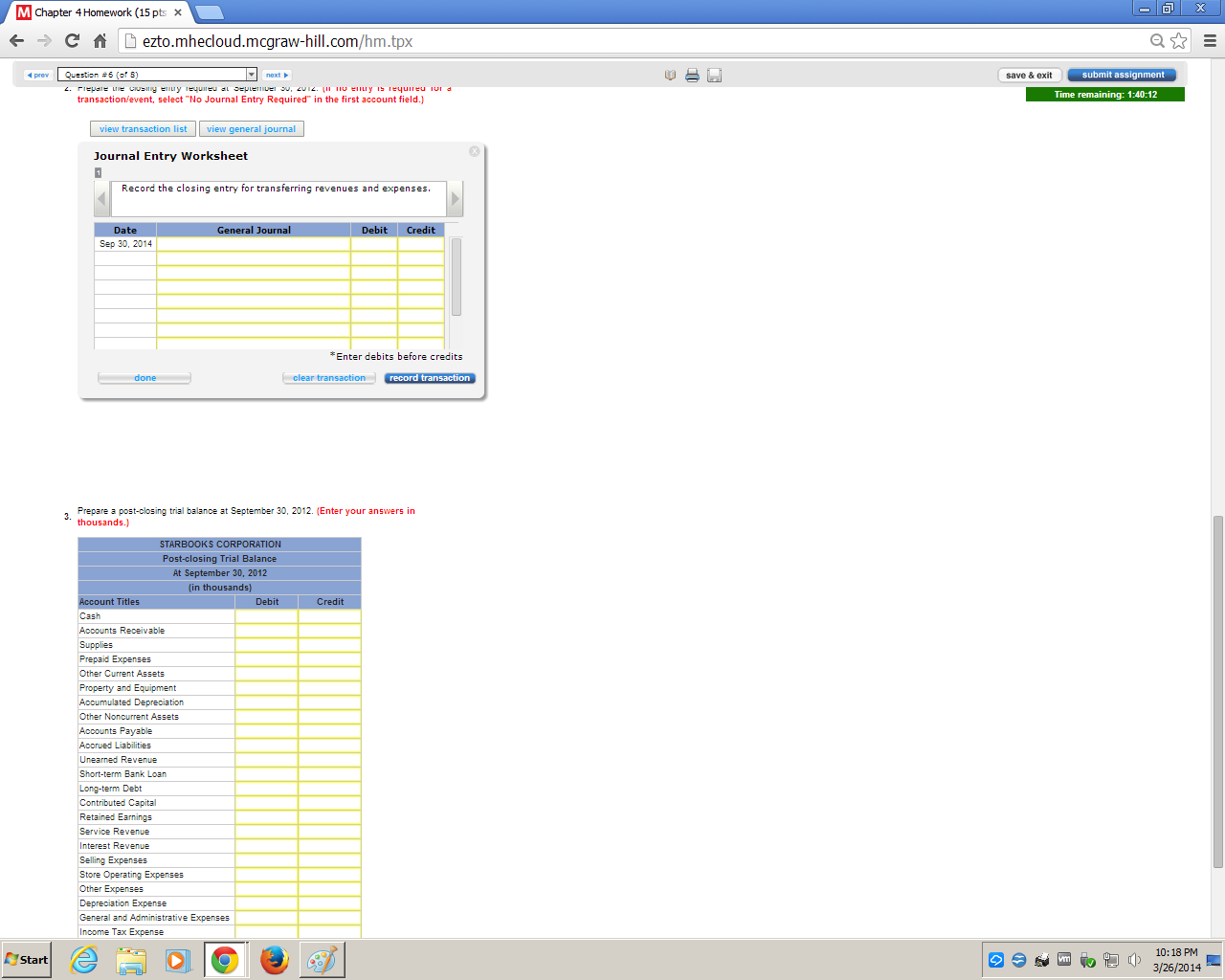1225x980 pixels.
Task: Open the eBook icon in assignment toolbar
Action: point(670,75)
